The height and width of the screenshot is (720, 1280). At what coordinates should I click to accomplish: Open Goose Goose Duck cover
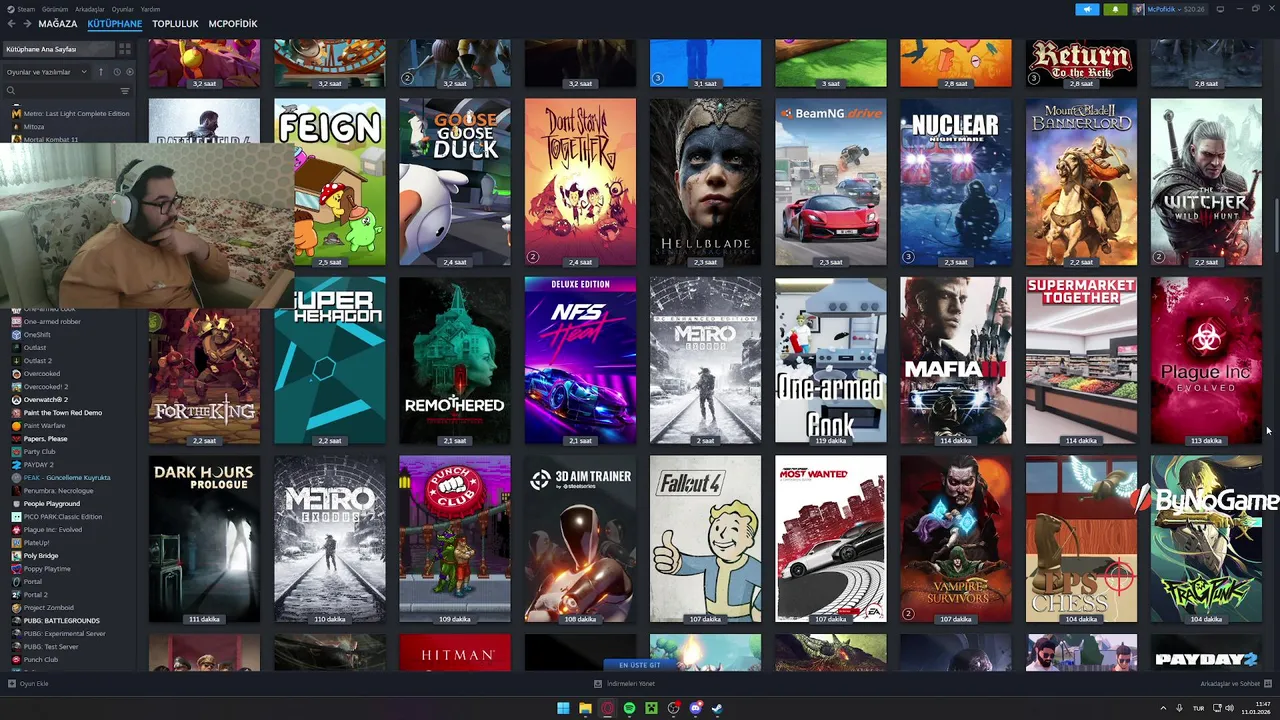[455, 182]
